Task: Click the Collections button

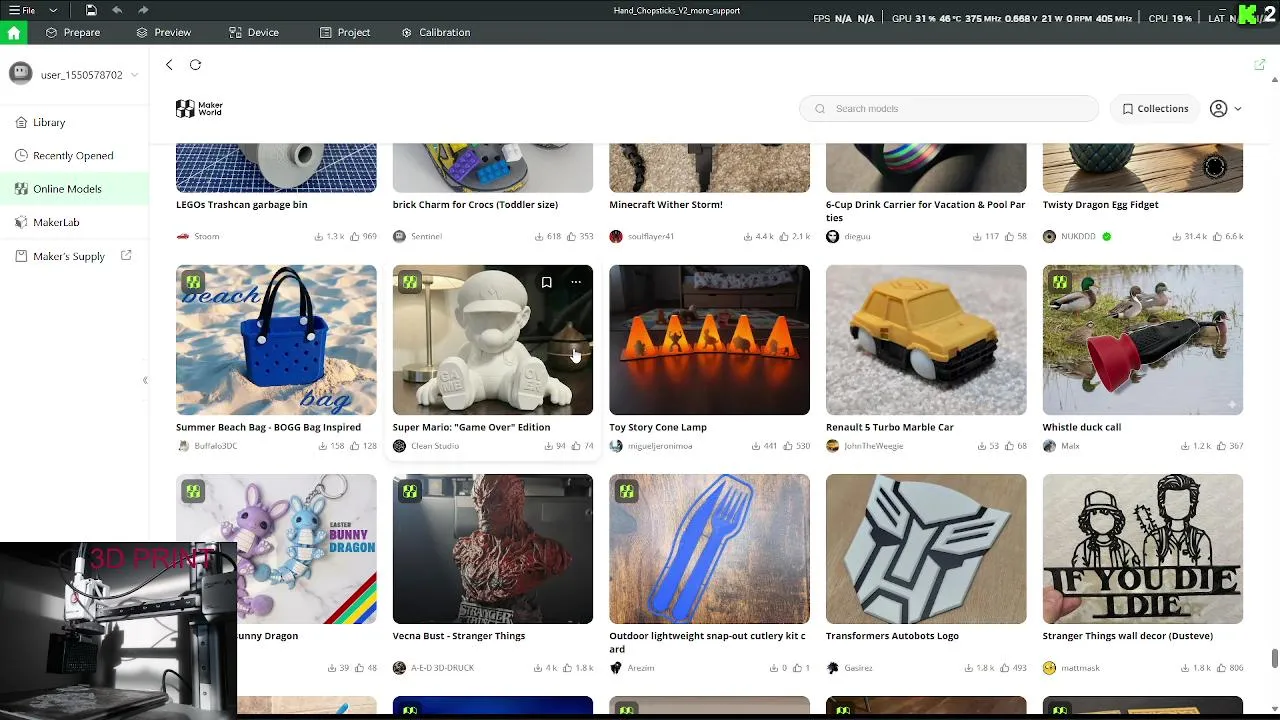Action: pos(1155,109)
